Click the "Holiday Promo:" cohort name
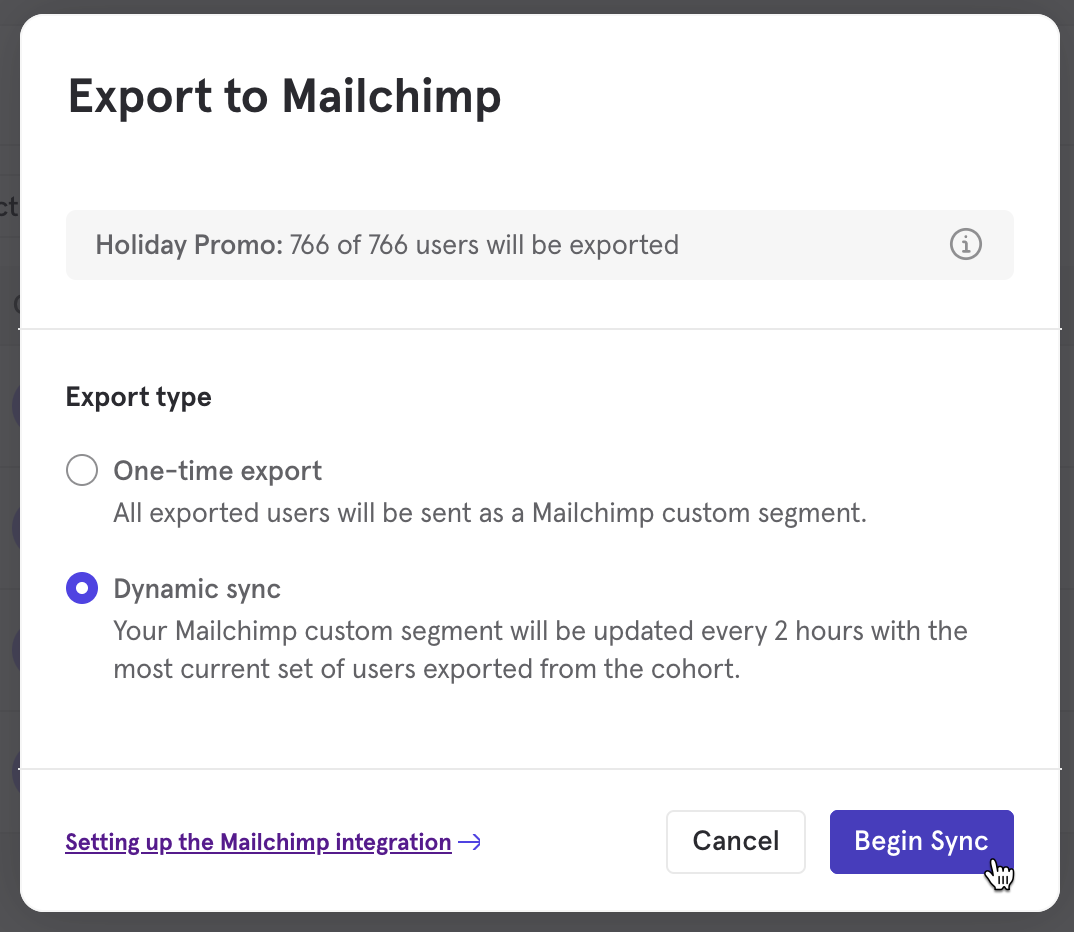 pos(189,245)
